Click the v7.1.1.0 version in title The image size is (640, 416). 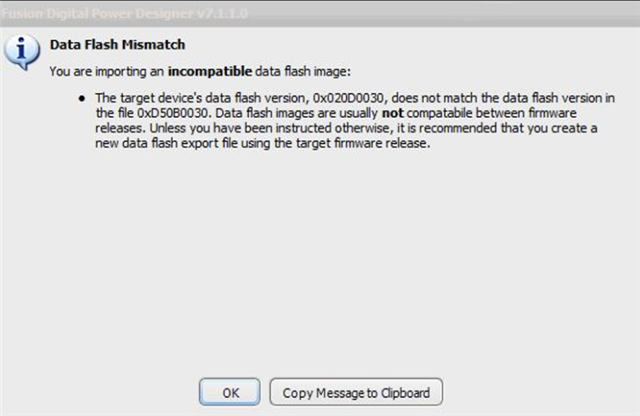click(x=222, y=14)
